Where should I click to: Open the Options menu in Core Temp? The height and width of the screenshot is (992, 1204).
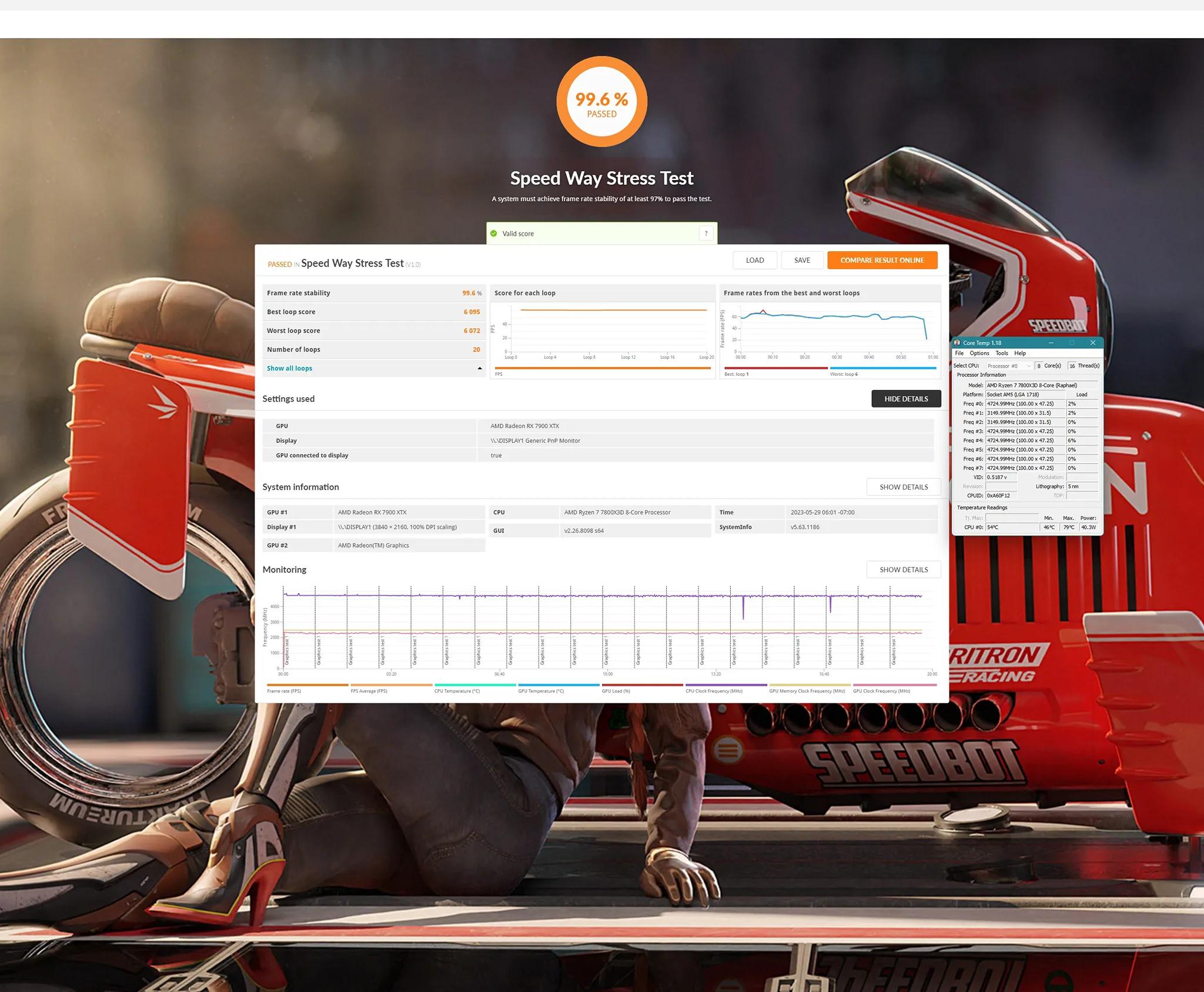coord(979,353)
